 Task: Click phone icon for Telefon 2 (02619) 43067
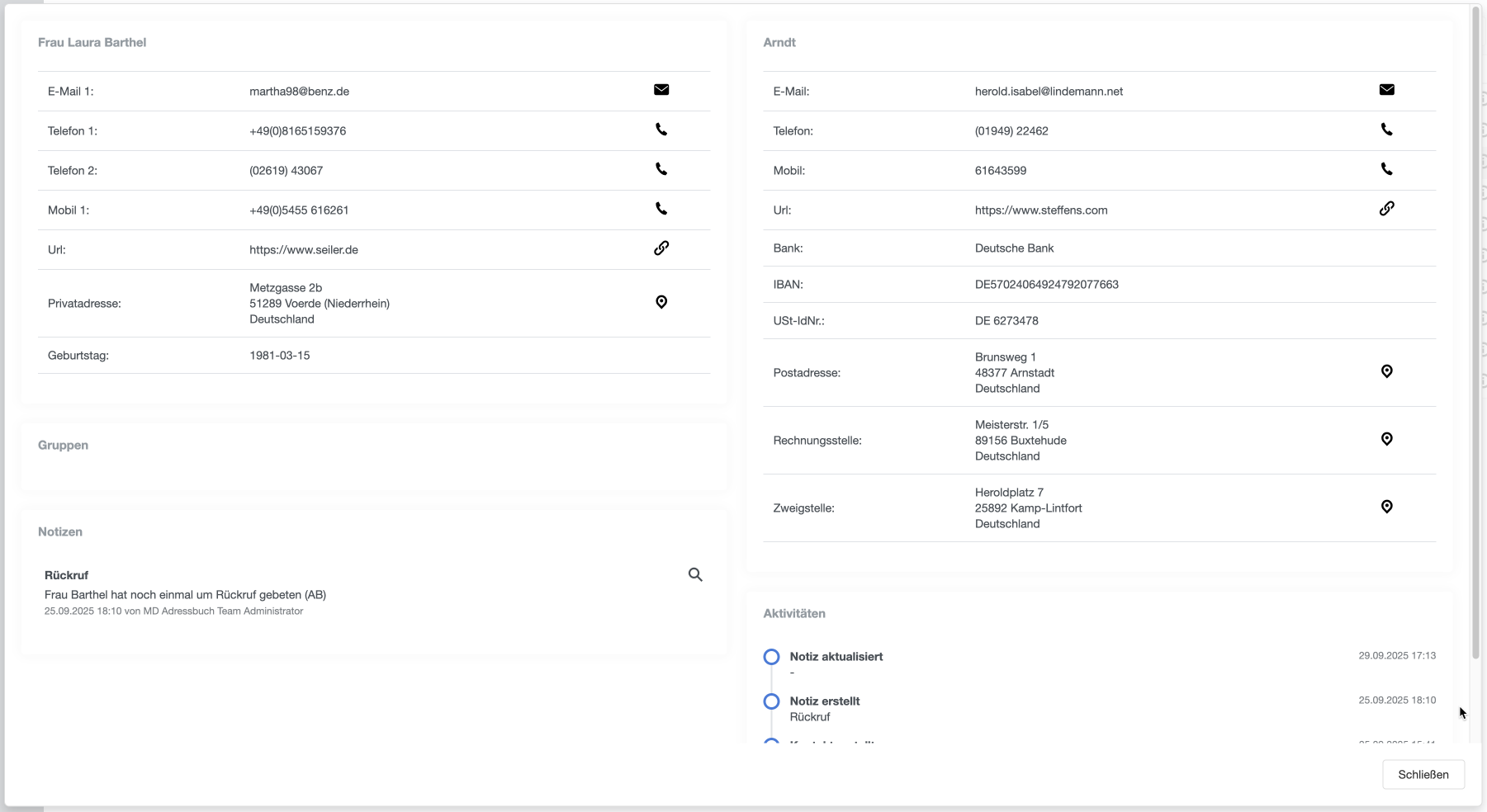(x=661, y=169)
